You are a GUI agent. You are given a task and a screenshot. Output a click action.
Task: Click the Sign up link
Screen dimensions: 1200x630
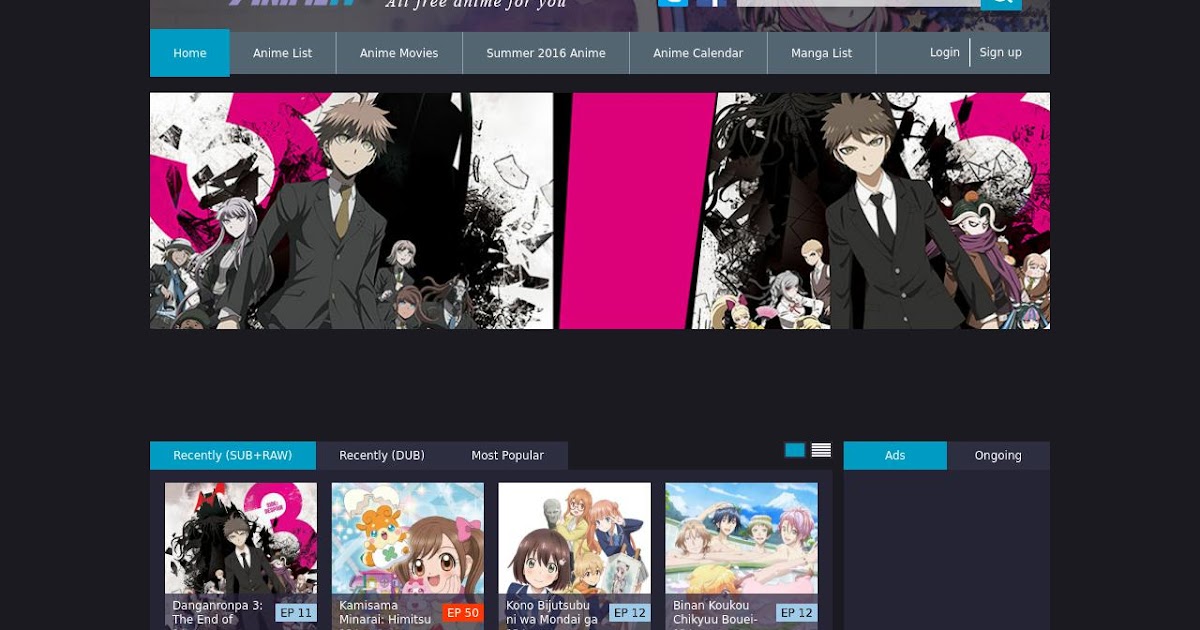[x=1001, y=52]
